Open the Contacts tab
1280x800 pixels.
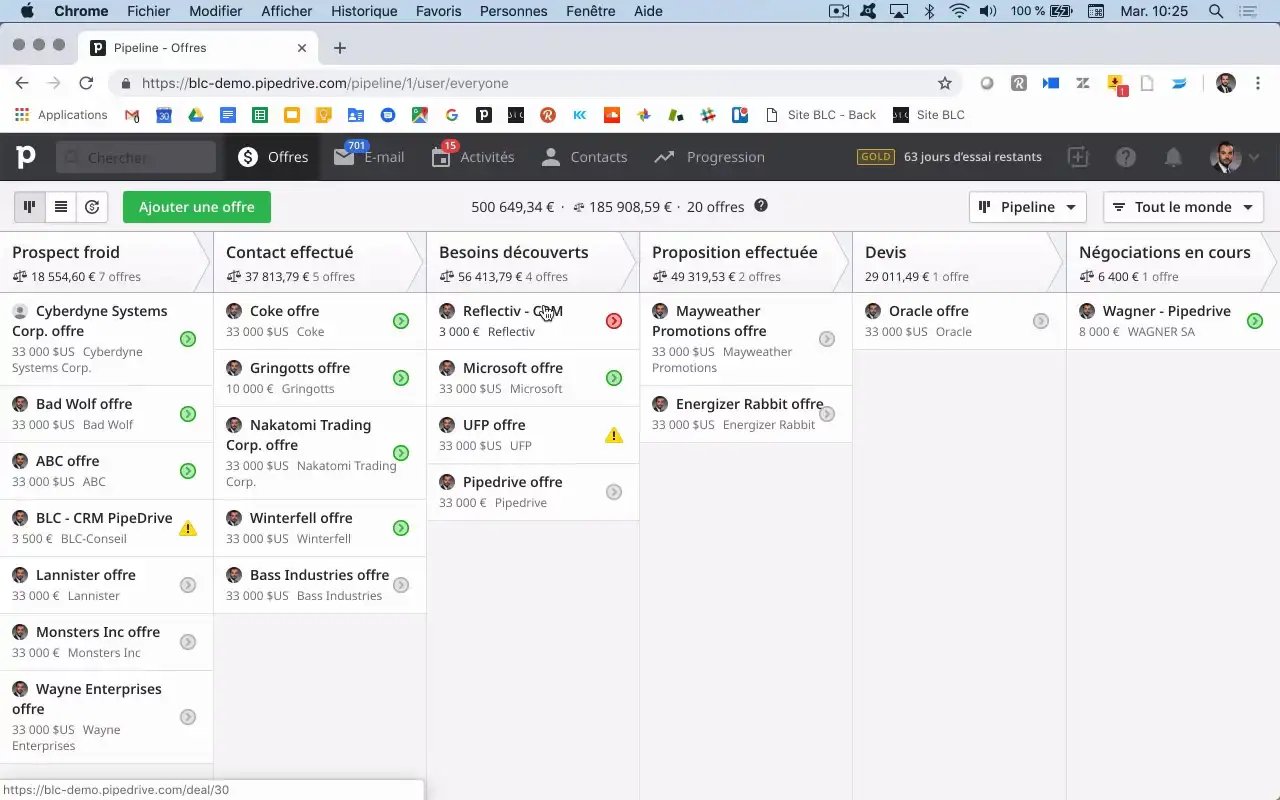[584, 157]
